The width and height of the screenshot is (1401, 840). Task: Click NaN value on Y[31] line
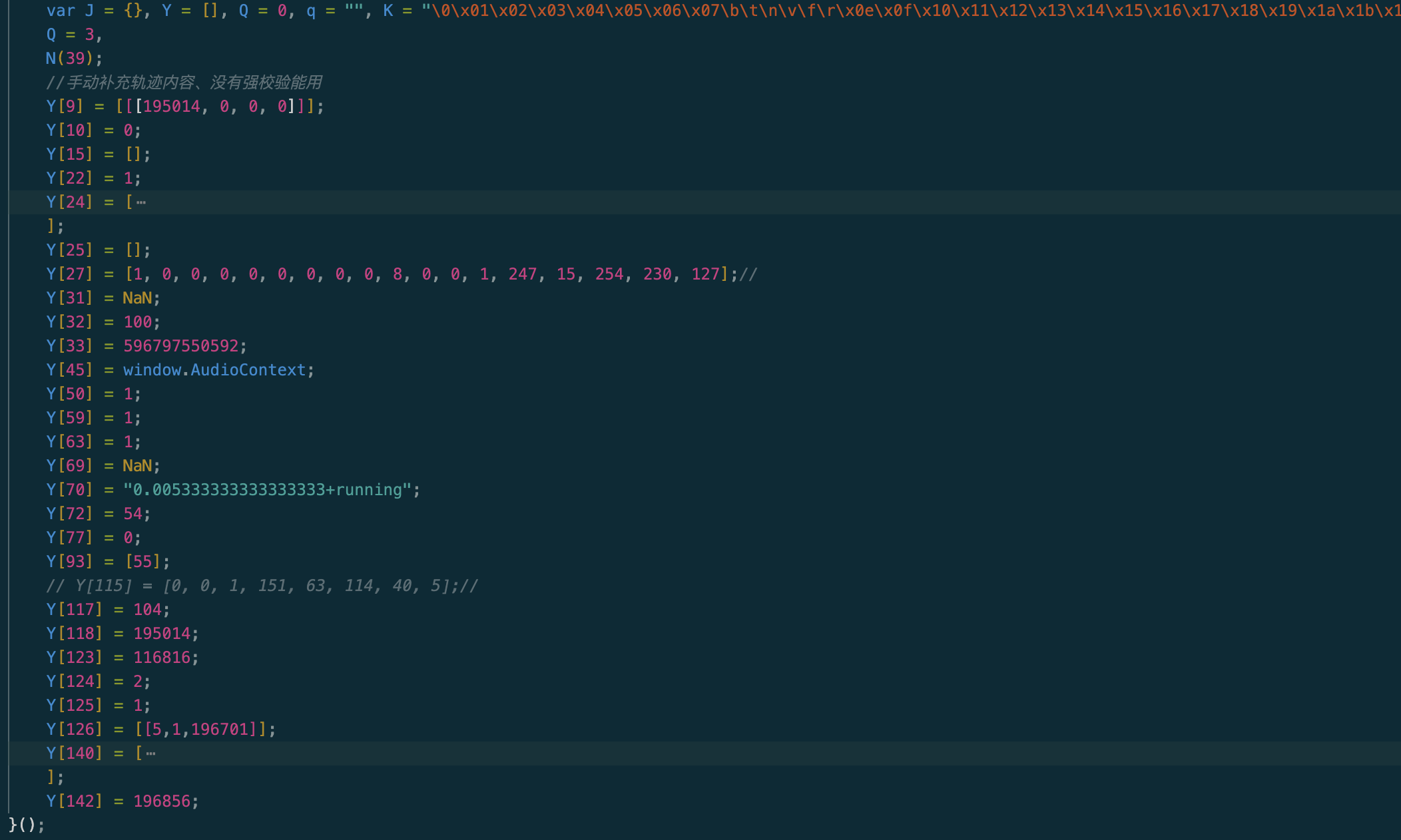pyautogui.click(x=137, y=298)
